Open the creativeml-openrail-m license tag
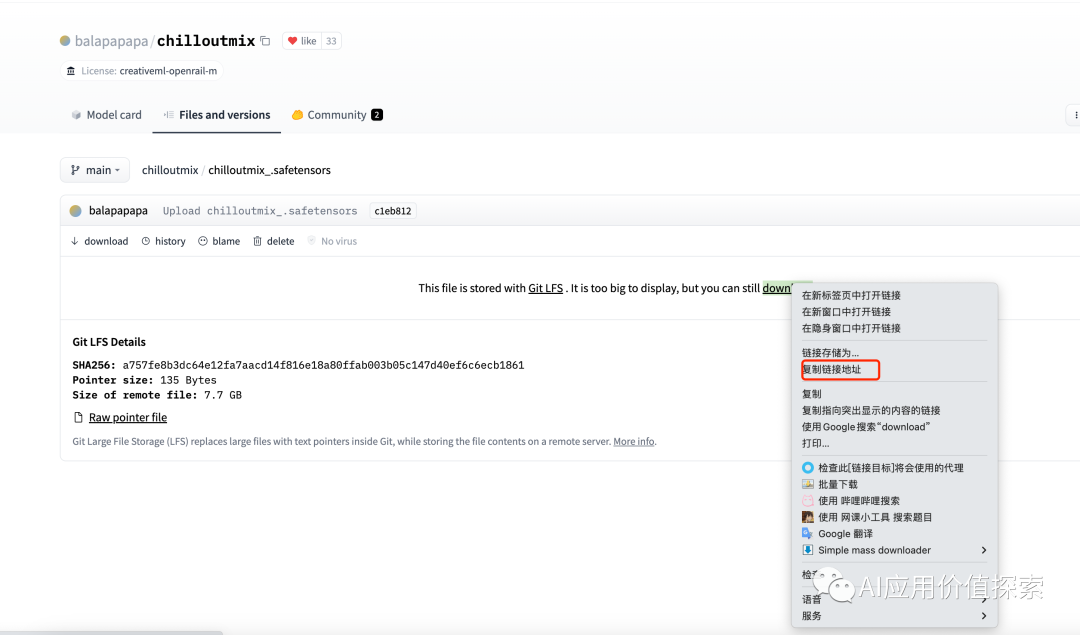 (x=142, y=71)
